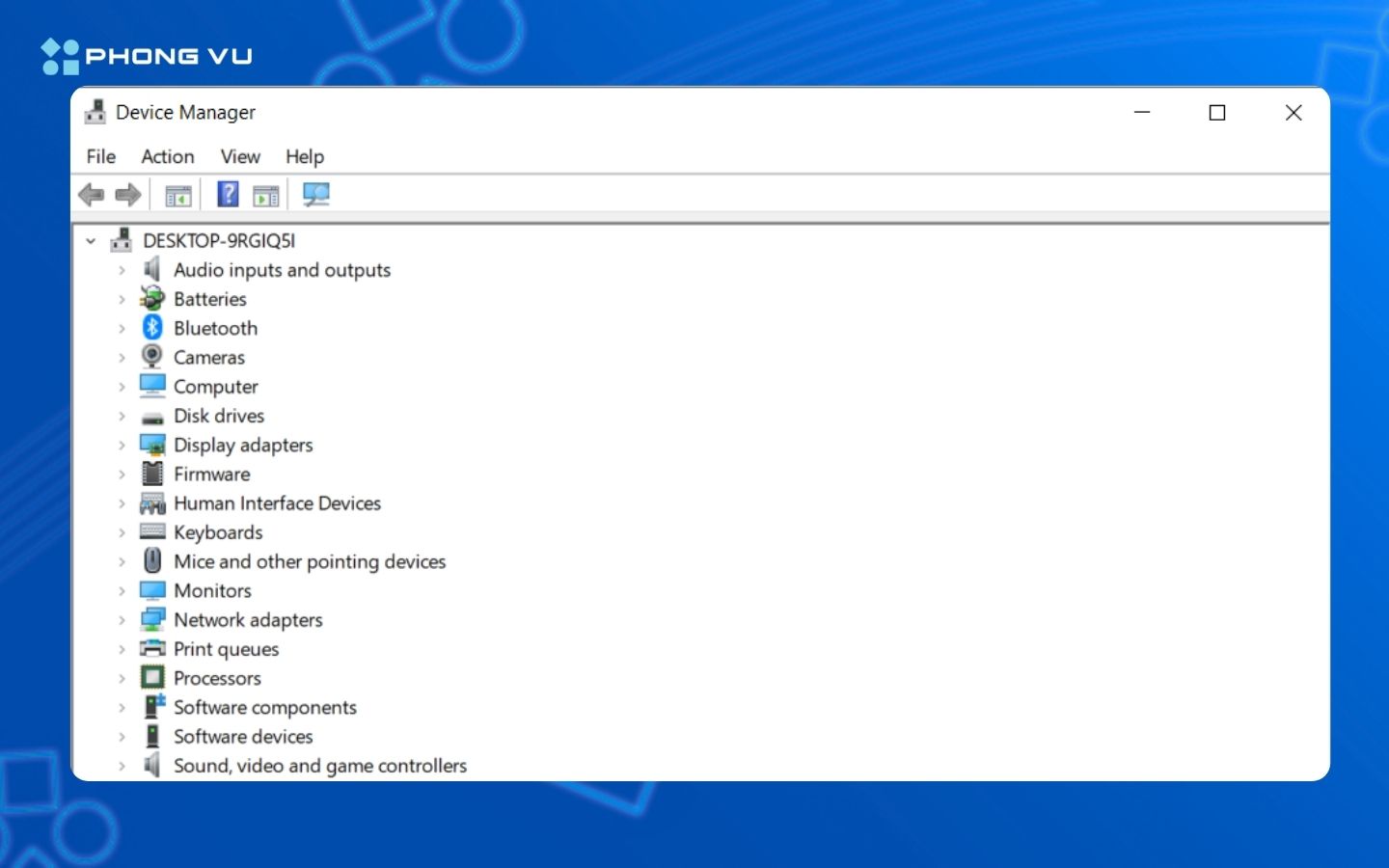Select Keyboards in the device tree
Image resolution: width=1389 pixels, height=868 pixels.
click(x=218, y=532)
